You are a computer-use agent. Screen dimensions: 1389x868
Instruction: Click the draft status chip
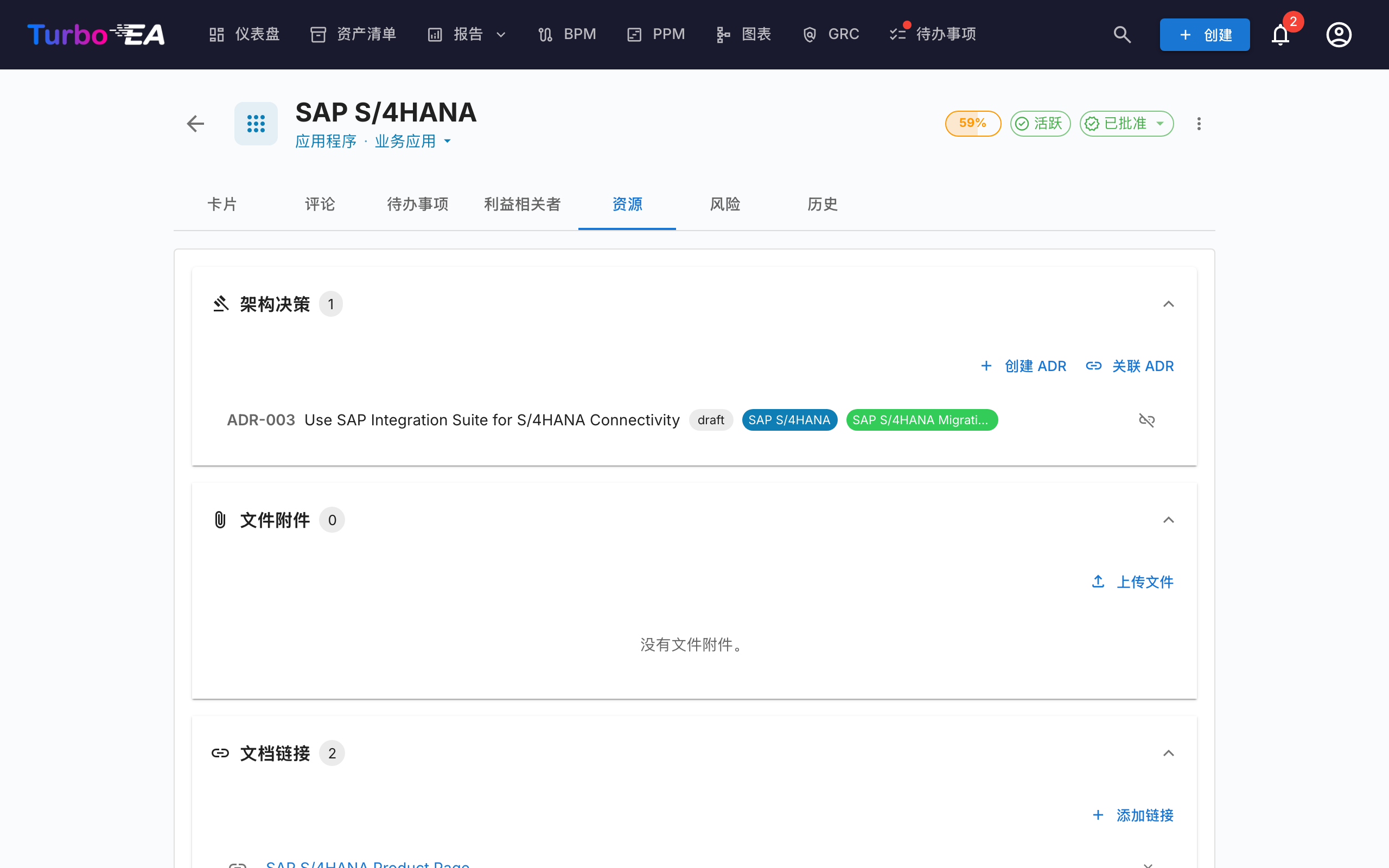pyautogui.click(x=711, y=420)
